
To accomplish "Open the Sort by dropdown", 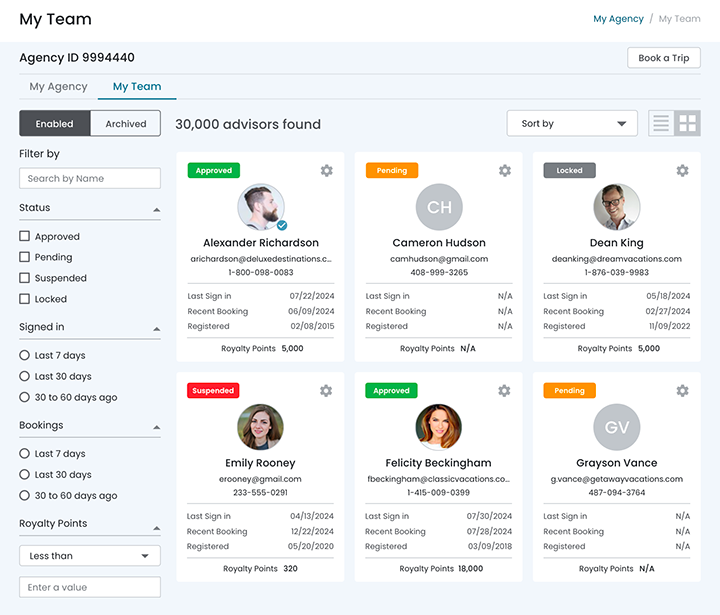I will click(572, 124).
